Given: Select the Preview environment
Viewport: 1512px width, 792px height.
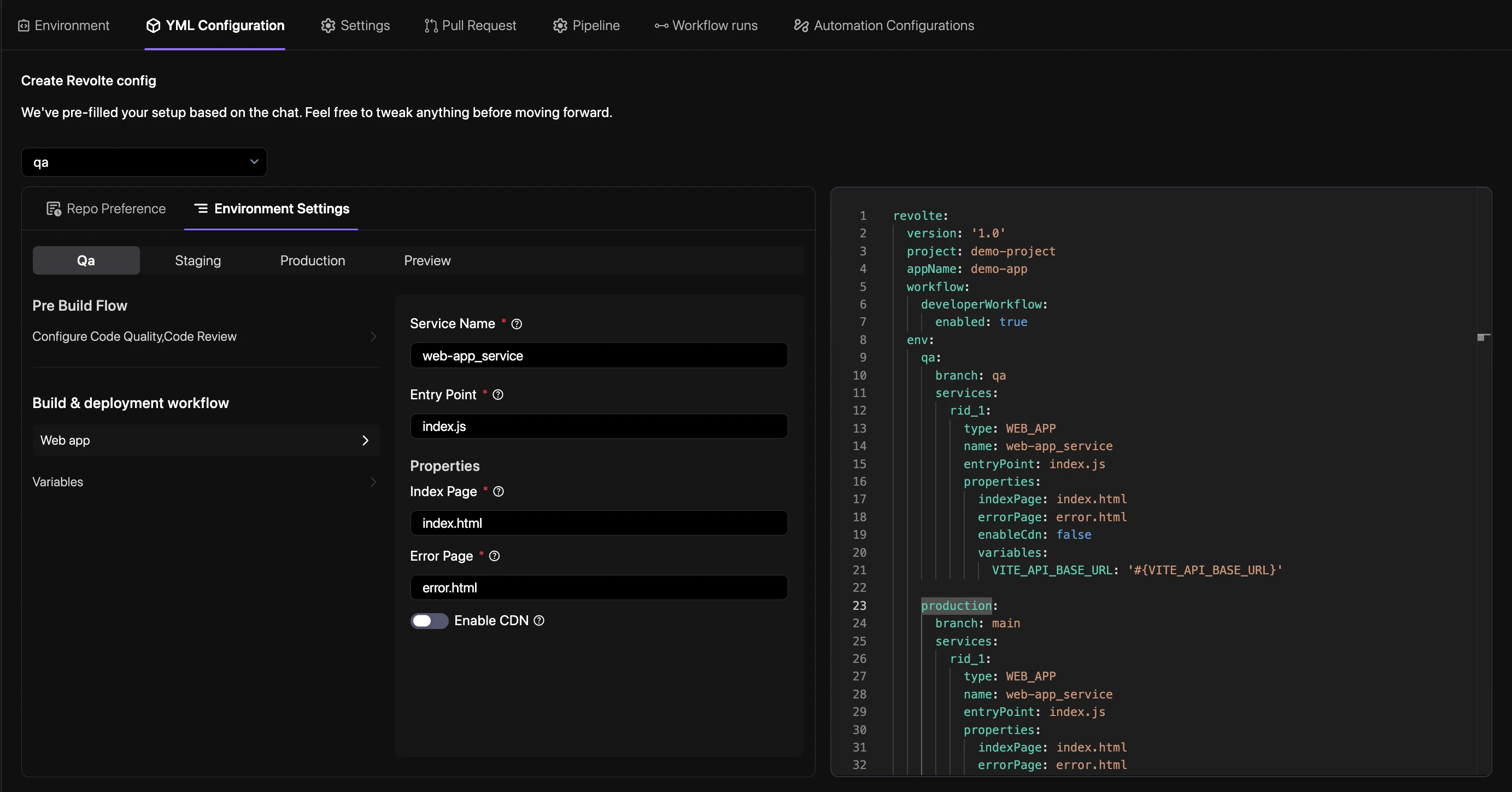Looking at the screenshot, I should [x=427, y=260].
